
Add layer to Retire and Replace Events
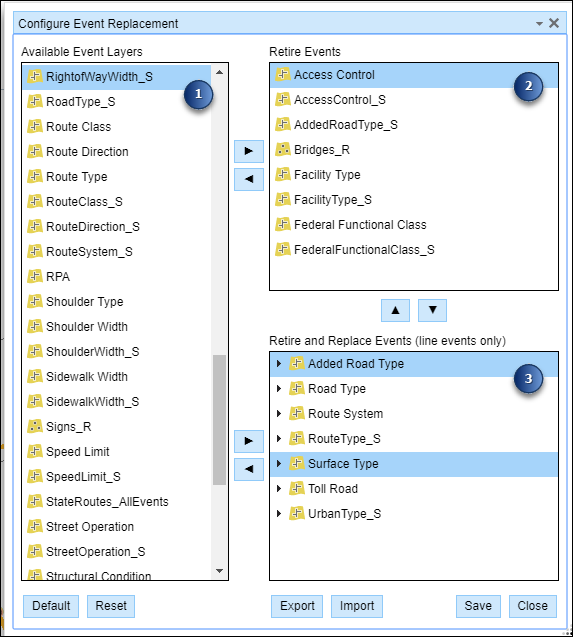[x=249, y=441]
